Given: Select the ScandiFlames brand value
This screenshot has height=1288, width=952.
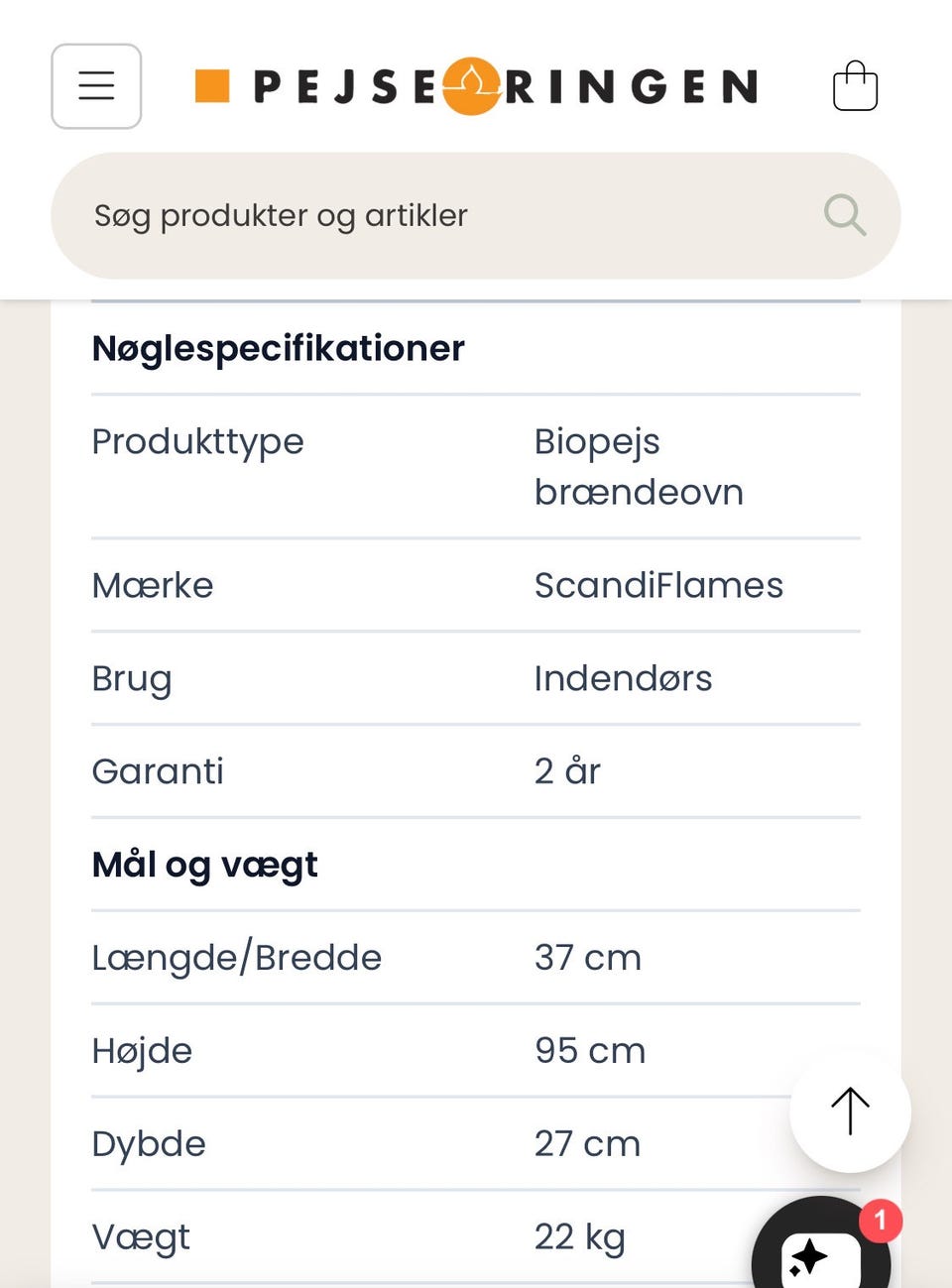Looking at the screenshot, I should (x=658, y=585).
